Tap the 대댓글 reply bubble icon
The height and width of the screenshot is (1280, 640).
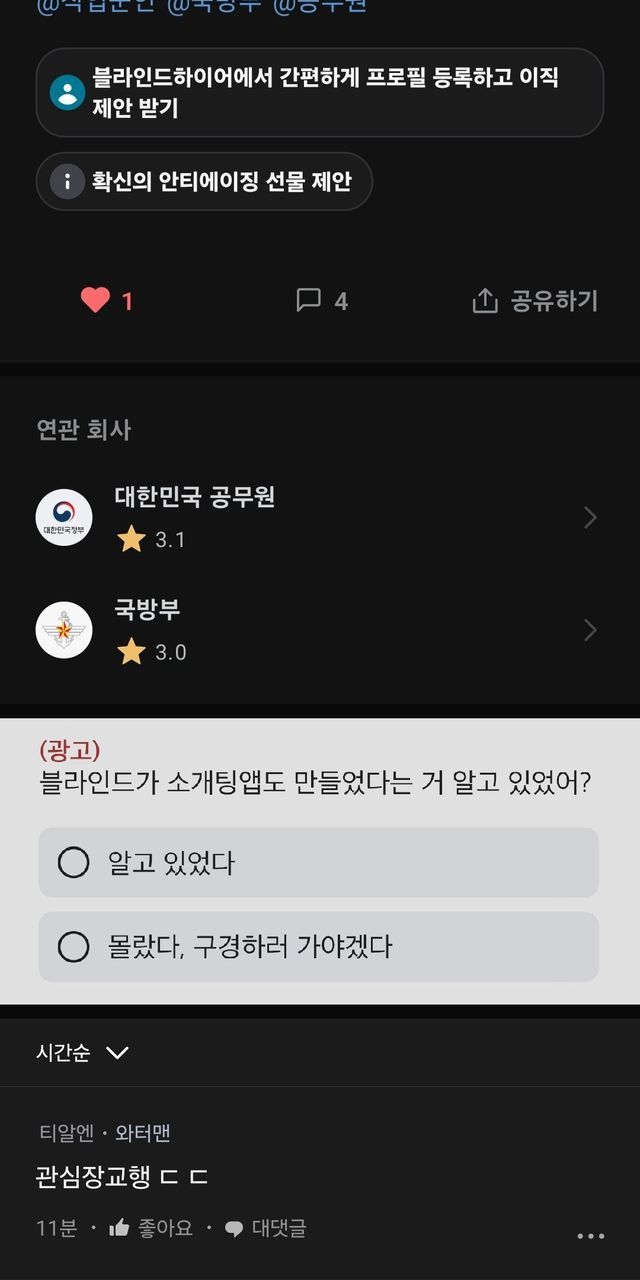[x=234, y=1229]
